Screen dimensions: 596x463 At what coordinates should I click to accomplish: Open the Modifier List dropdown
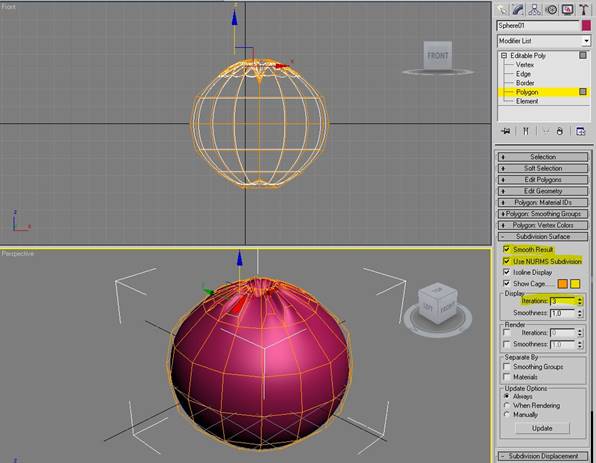tap(544, 40)
